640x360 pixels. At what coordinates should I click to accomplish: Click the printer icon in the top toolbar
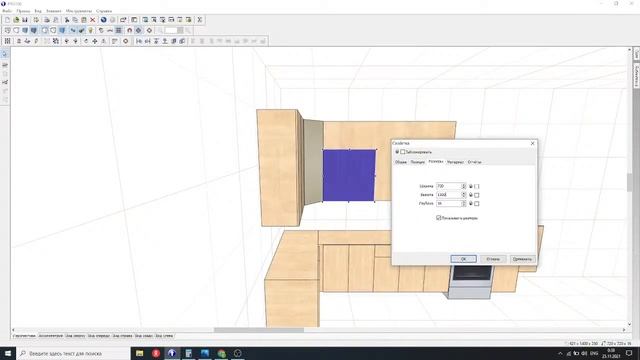pyautogui.click(x=47, y=20)
